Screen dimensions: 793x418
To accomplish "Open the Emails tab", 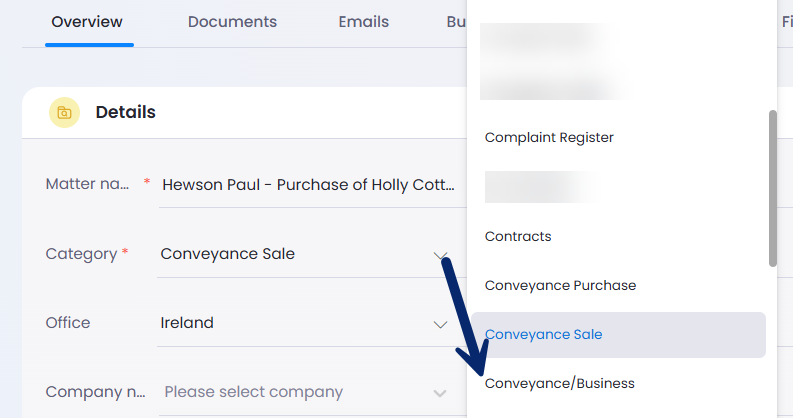I will pos(364,22).
